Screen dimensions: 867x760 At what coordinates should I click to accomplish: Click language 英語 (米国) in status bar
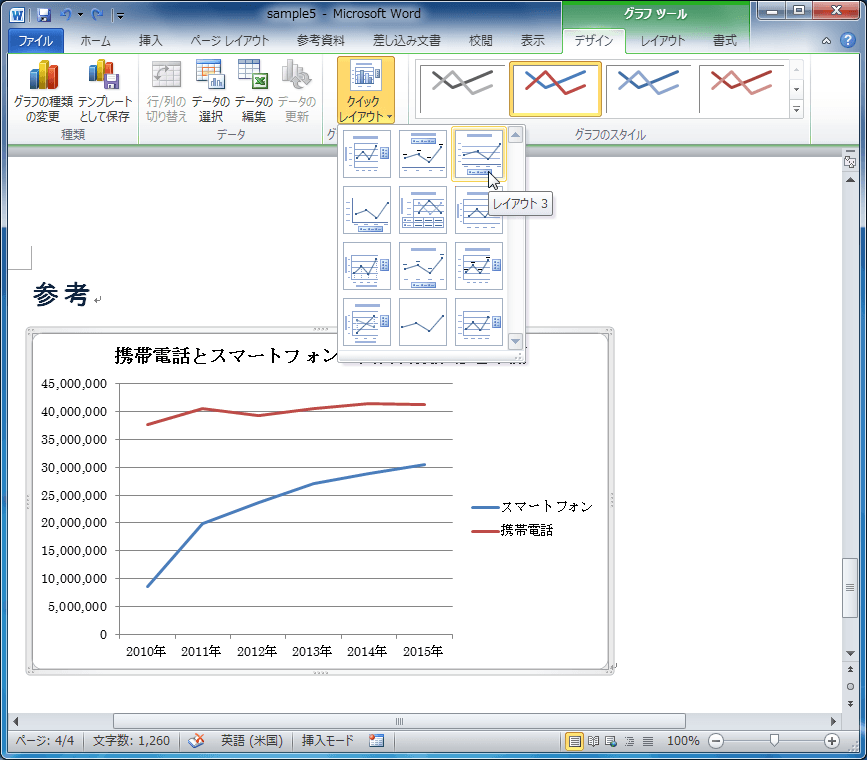(x=252, y=741)
